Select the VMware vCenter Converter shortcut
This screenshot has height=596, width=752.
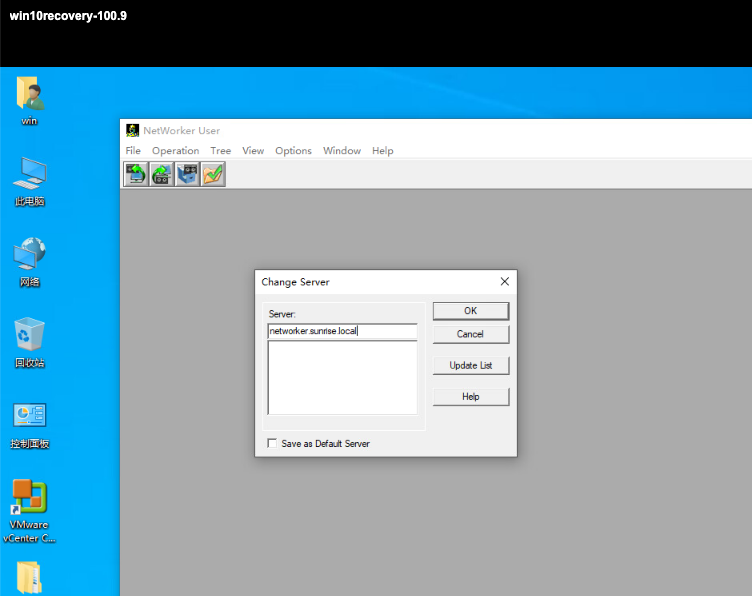29,511
